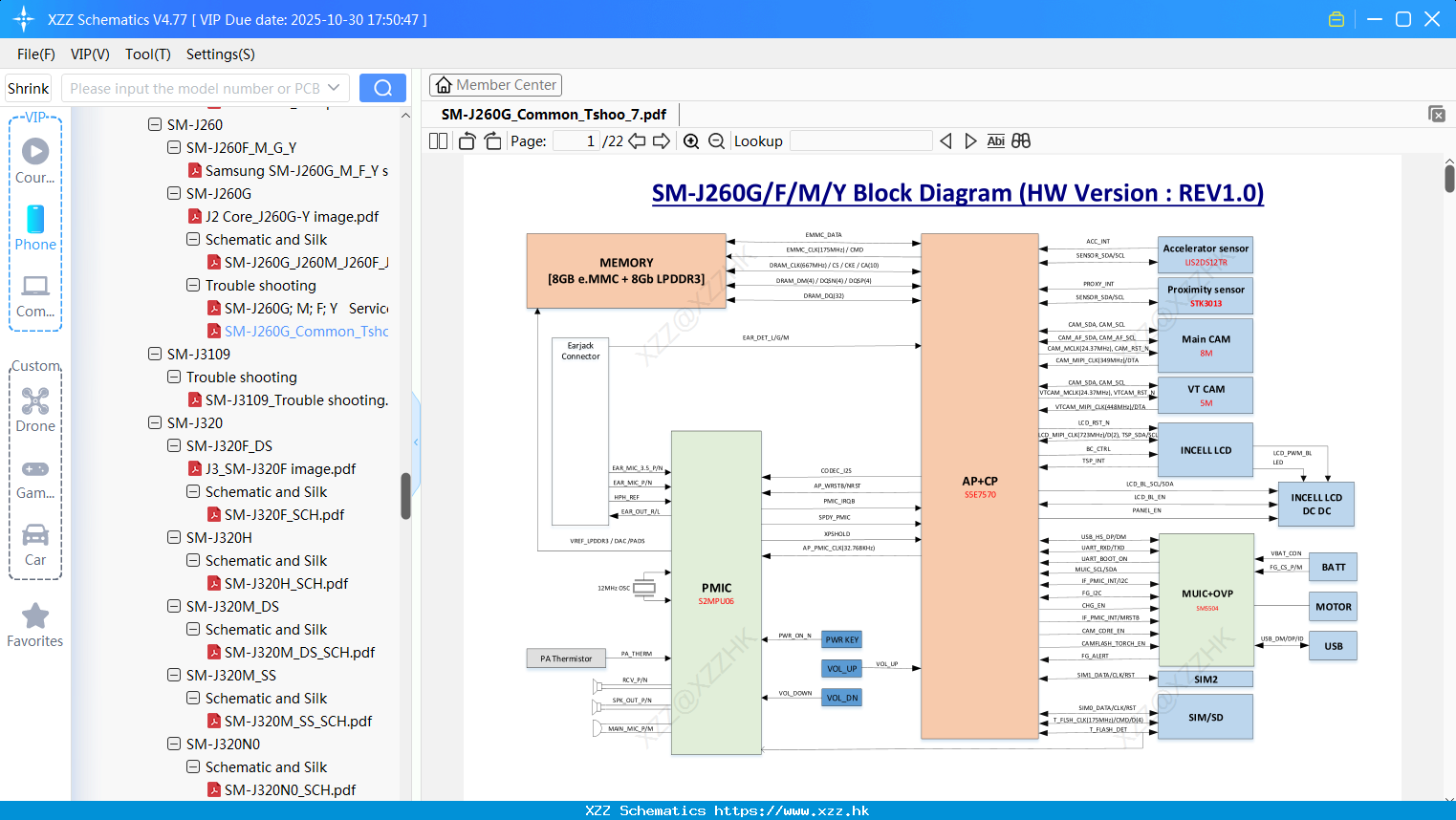Rotate the page counterclockwise
The width and height of the screenshot is (1456, 820).
pos(467,140)
